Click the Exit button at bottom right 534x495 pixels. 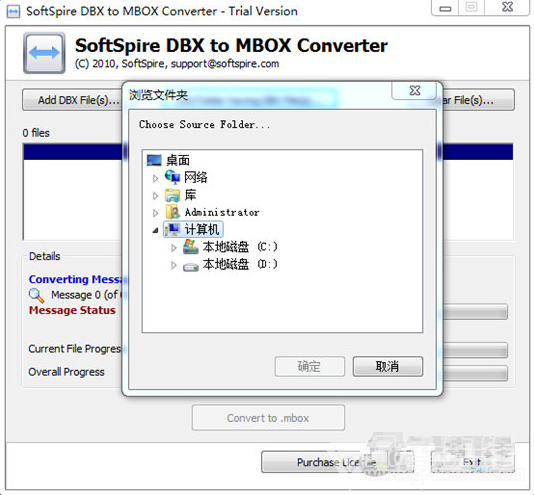click(473, 462)
